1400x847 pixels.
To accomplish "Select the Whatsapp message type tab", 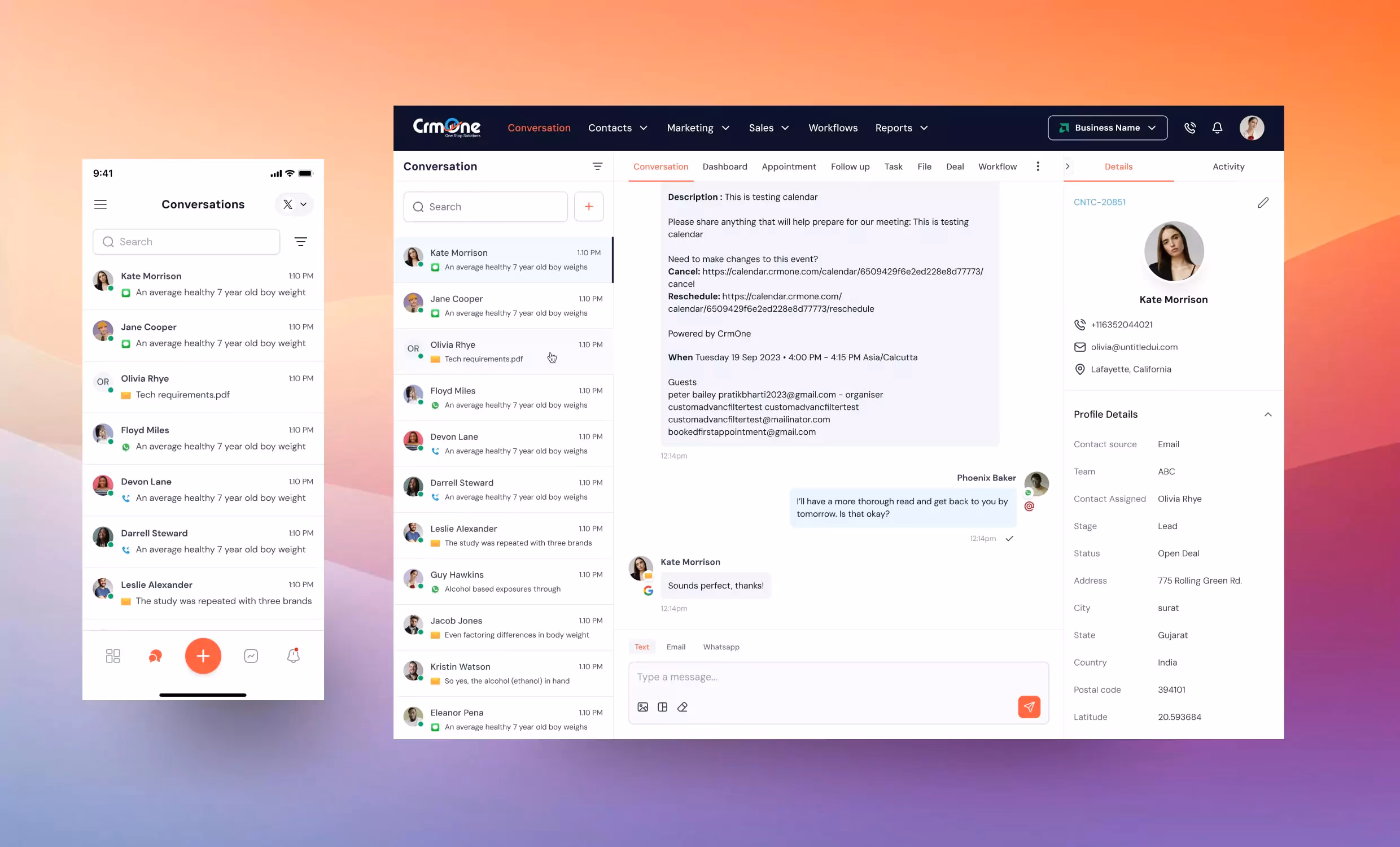I will (x=721, y=647).
